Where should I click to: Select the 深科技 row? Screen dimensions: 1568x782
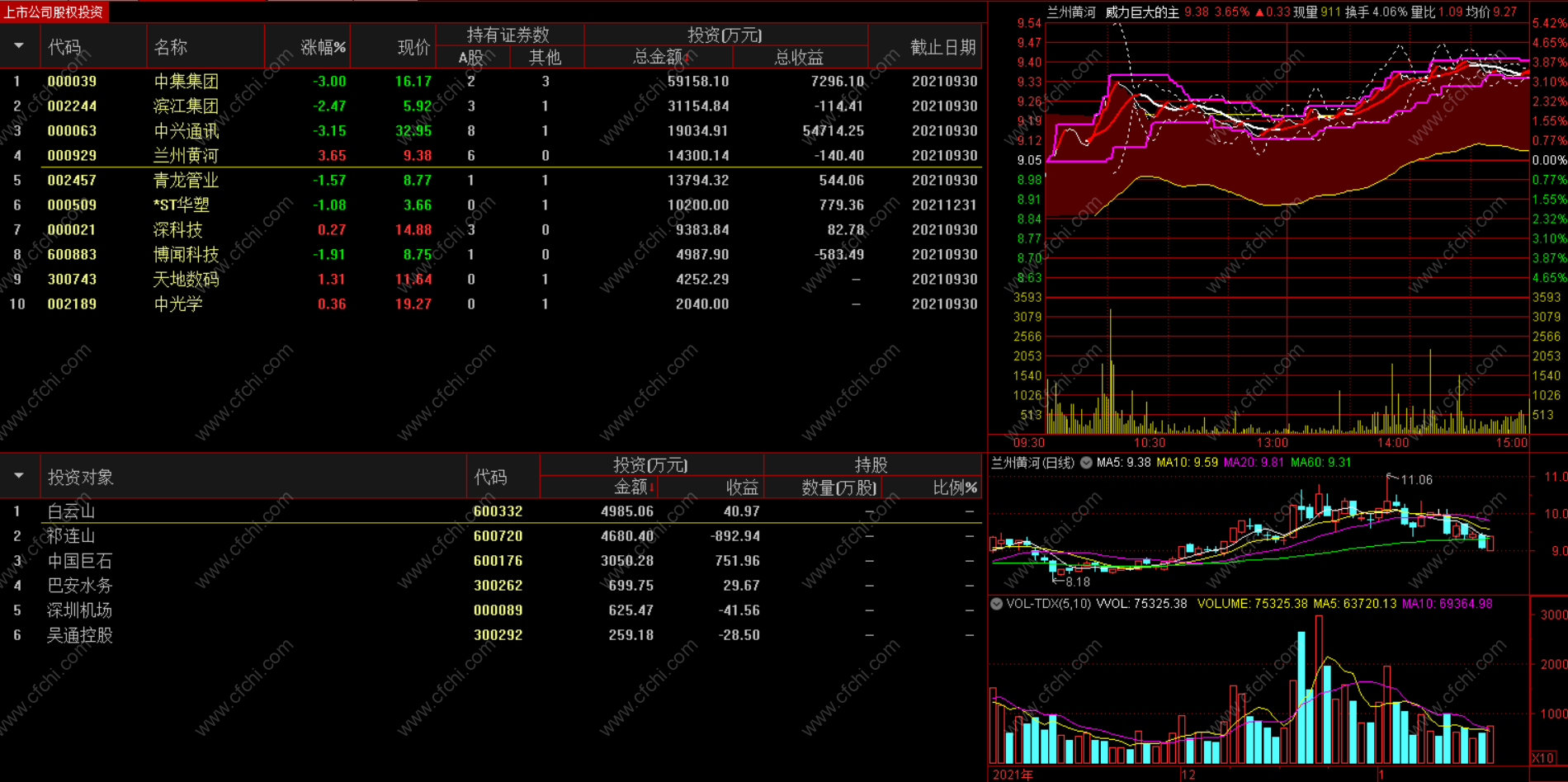tap(493, 229)
